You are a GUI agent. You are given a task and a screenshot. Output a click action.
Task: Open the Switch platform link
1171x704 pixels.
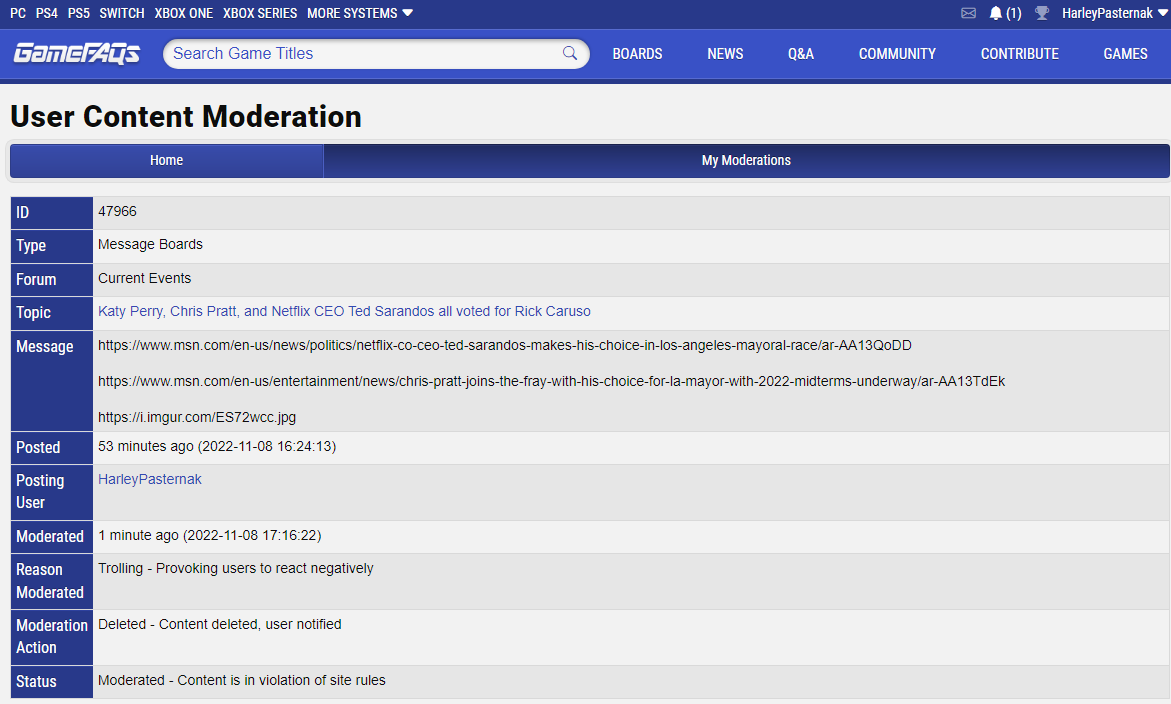tap(122, 13)
